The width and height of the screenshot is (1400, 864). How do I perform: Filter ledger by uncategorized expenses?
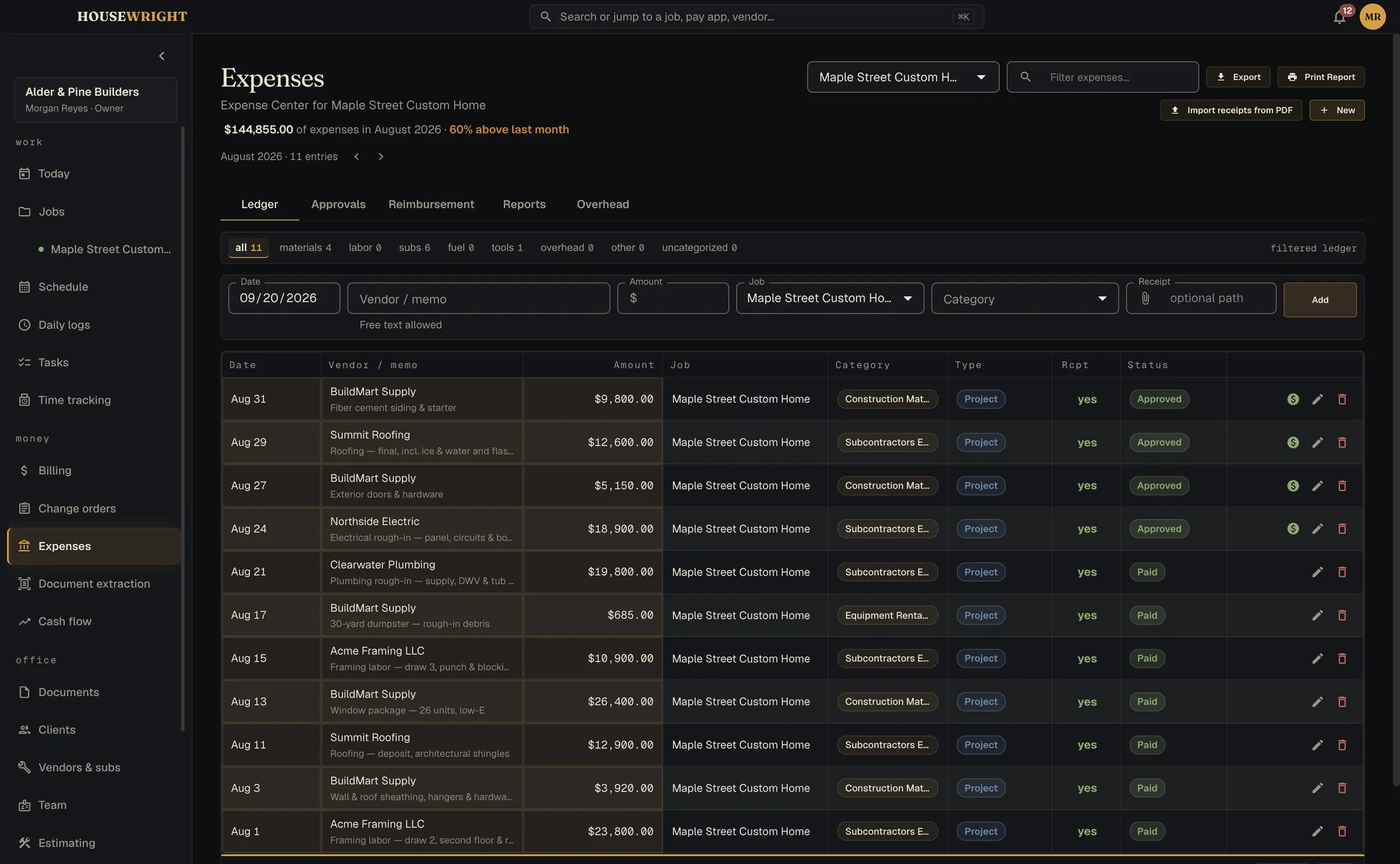699,247
